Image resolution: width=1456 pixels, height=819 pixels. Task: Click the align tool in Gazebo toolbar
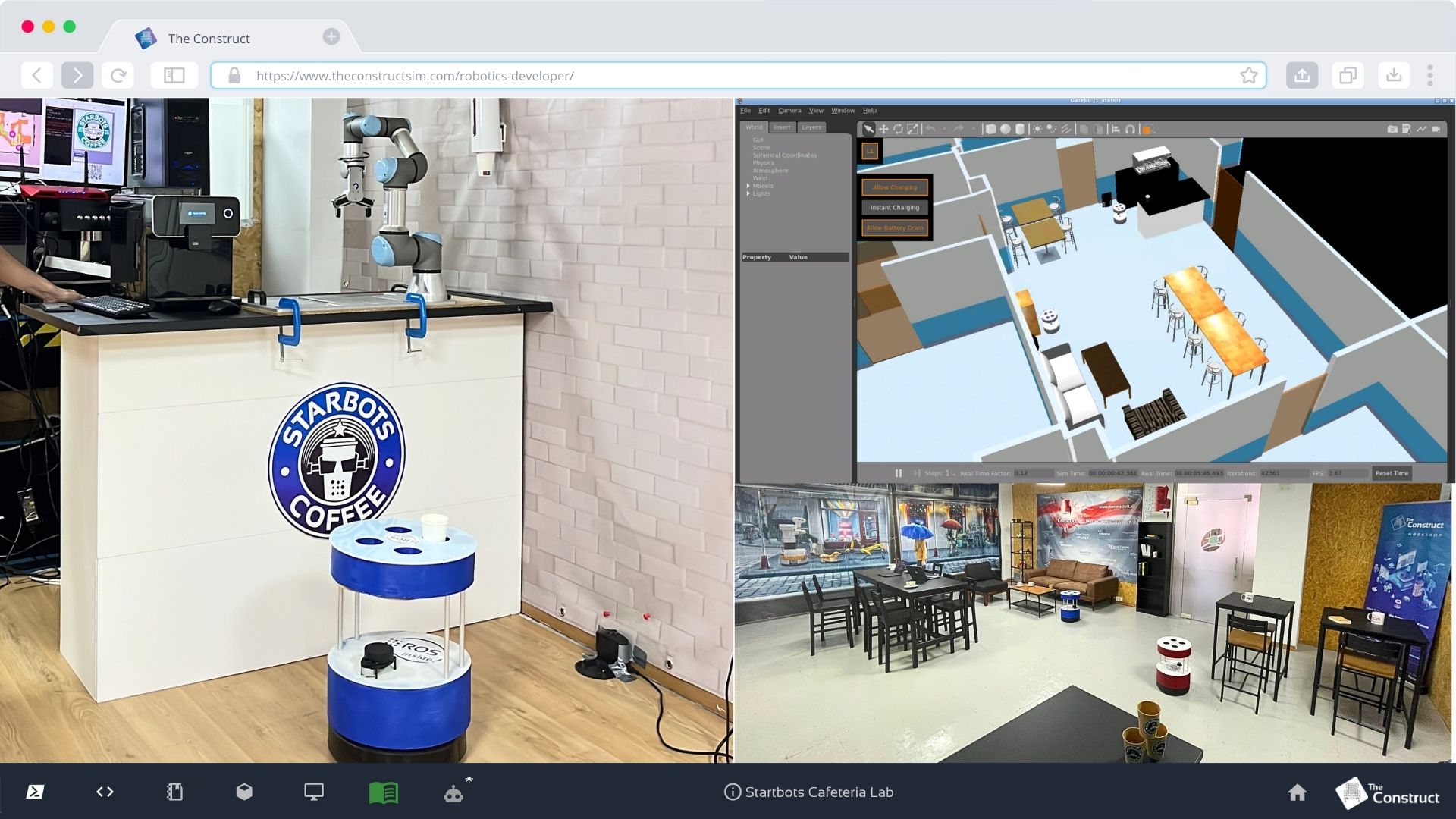point(1116,129)
